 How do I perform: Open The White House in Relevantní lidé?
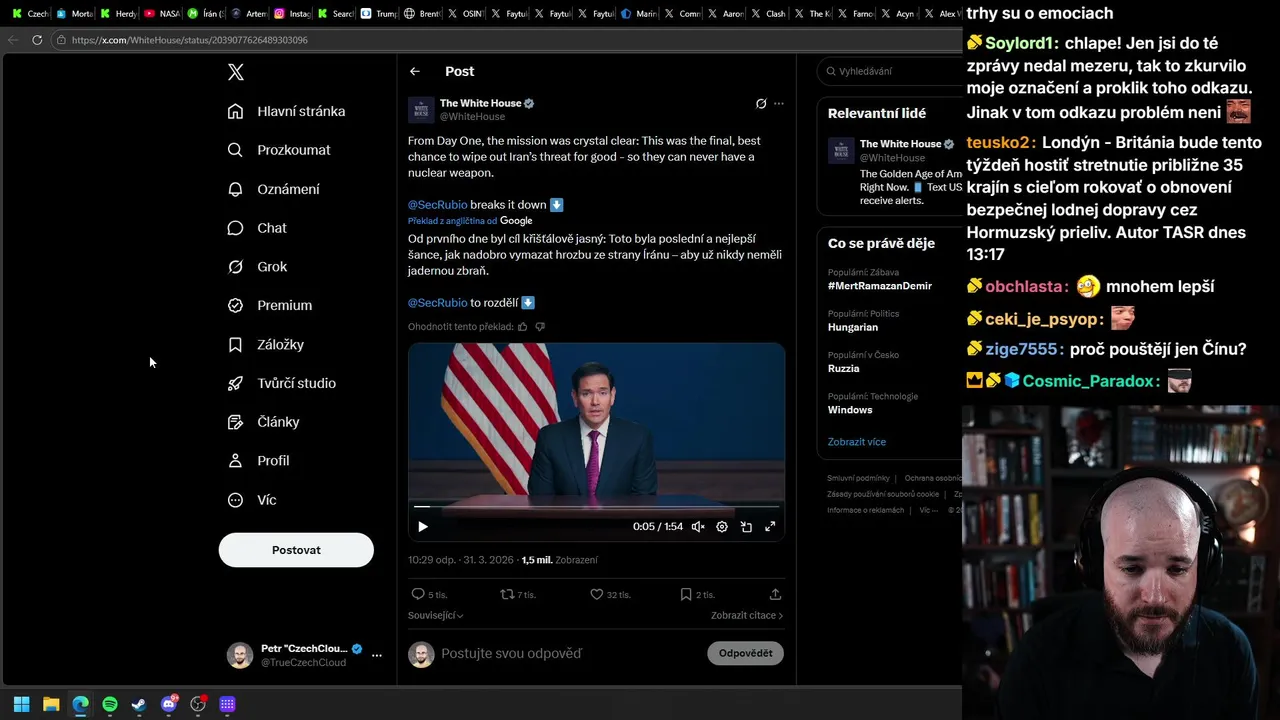(900, 144)
